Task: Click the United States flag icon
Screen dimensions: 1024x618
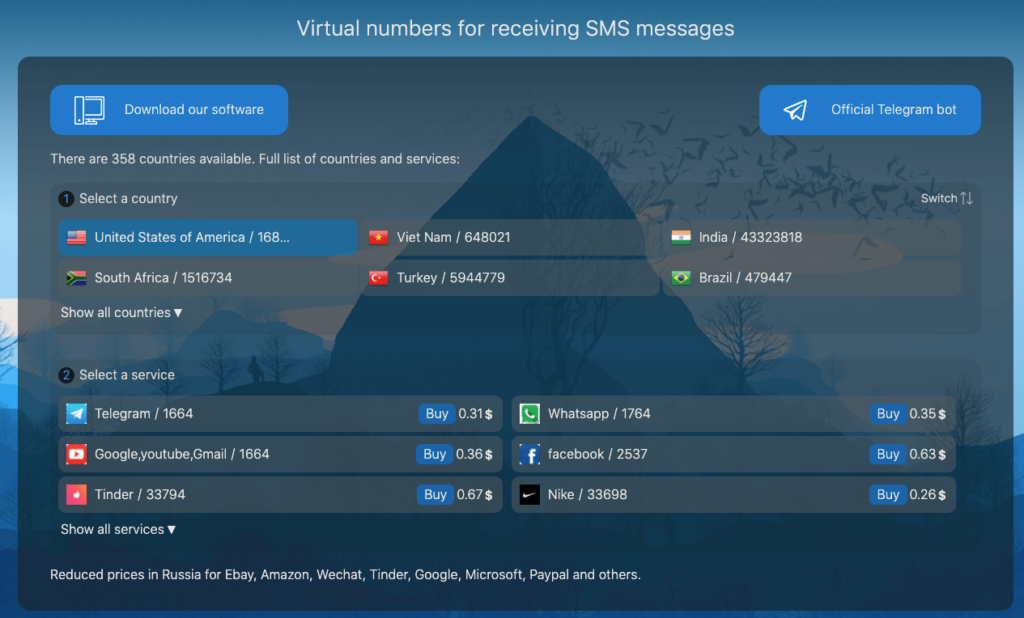Action: (x=77, y=237)
